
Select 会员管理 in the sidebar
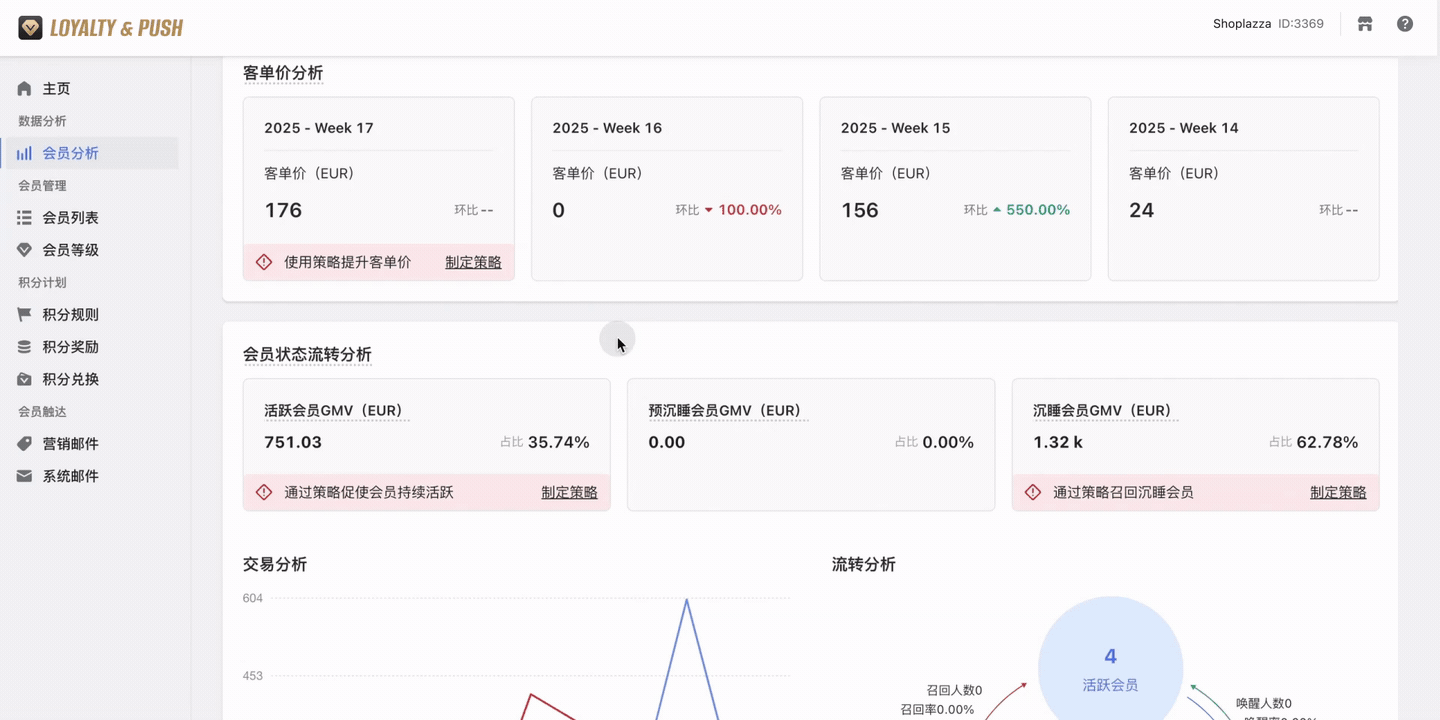point(42,185)
